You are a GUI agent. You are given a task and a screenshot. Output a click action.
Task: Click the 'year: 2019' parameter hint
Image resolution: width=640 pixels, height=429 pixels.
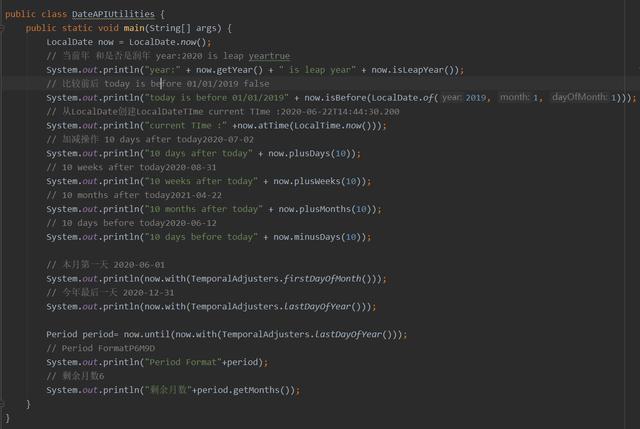(x=464, y=98)
